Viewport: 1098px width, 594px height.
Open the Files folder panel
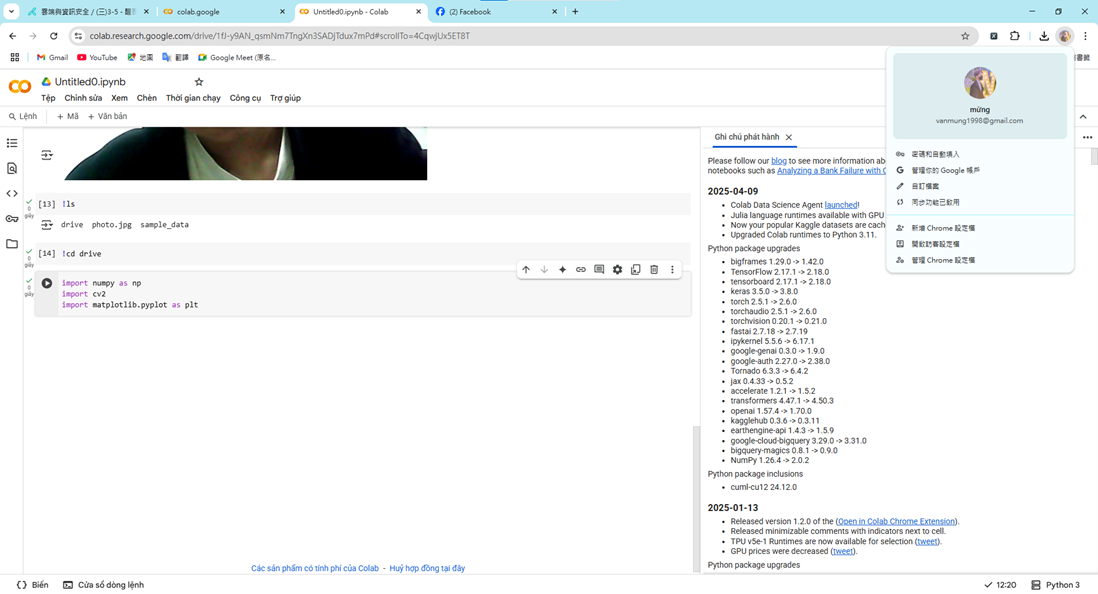pos(12,244)
